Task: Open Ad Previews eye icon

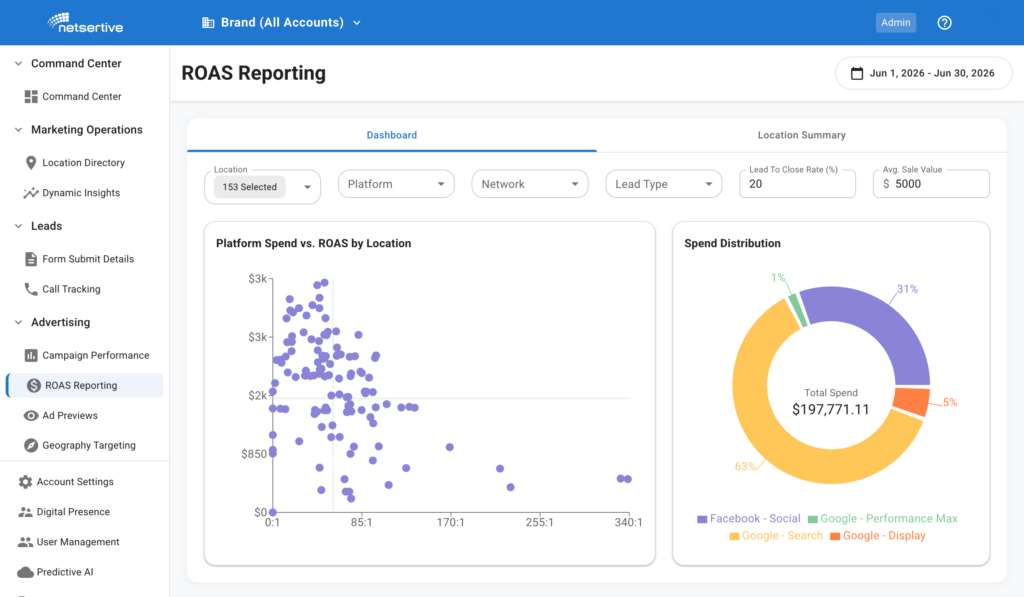Action: click(x=31, y=415)
